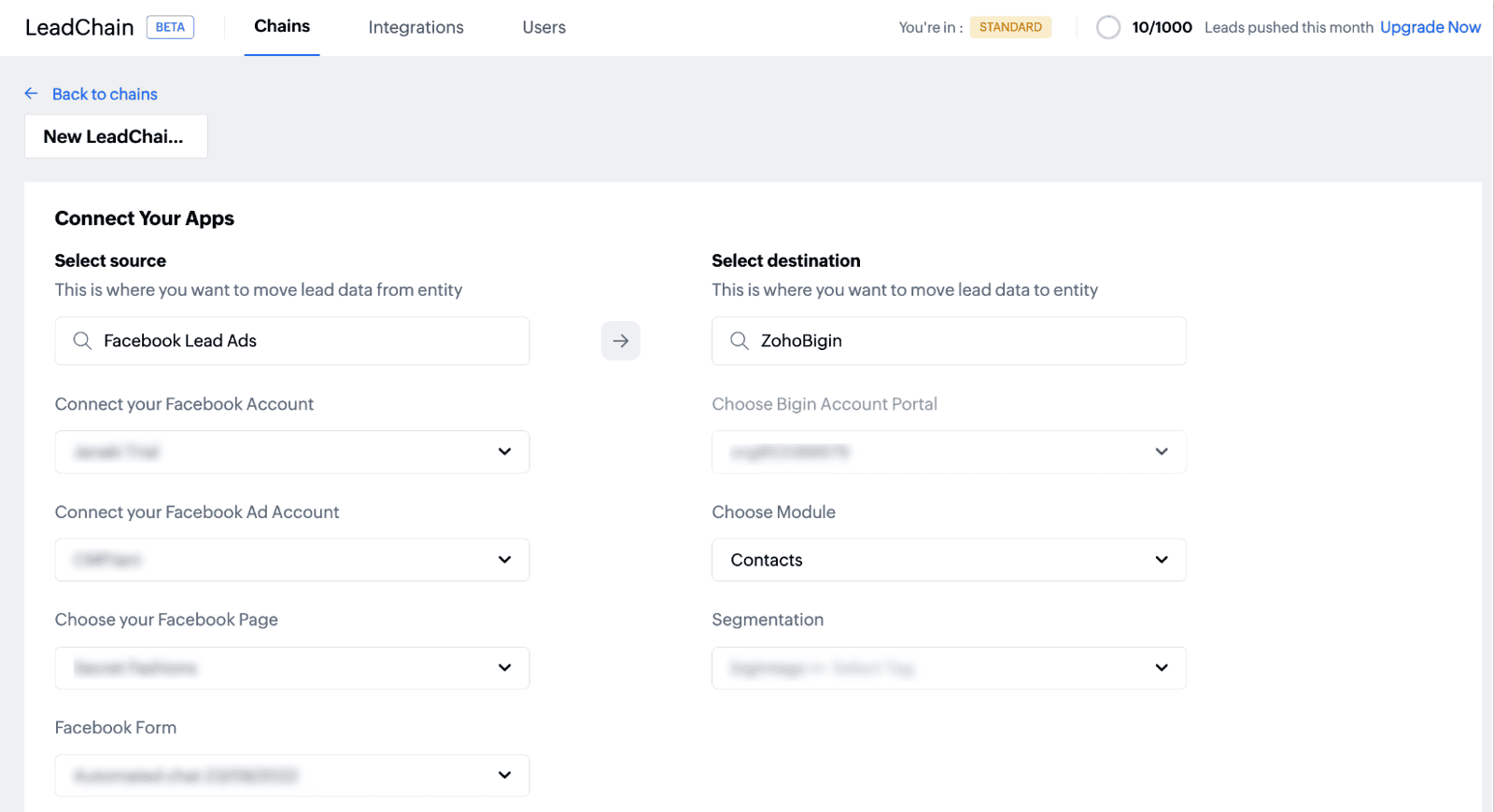Click the BETA badge next to LeadChain
This screenshot has width=1494, height=812.
click(170, 27)
